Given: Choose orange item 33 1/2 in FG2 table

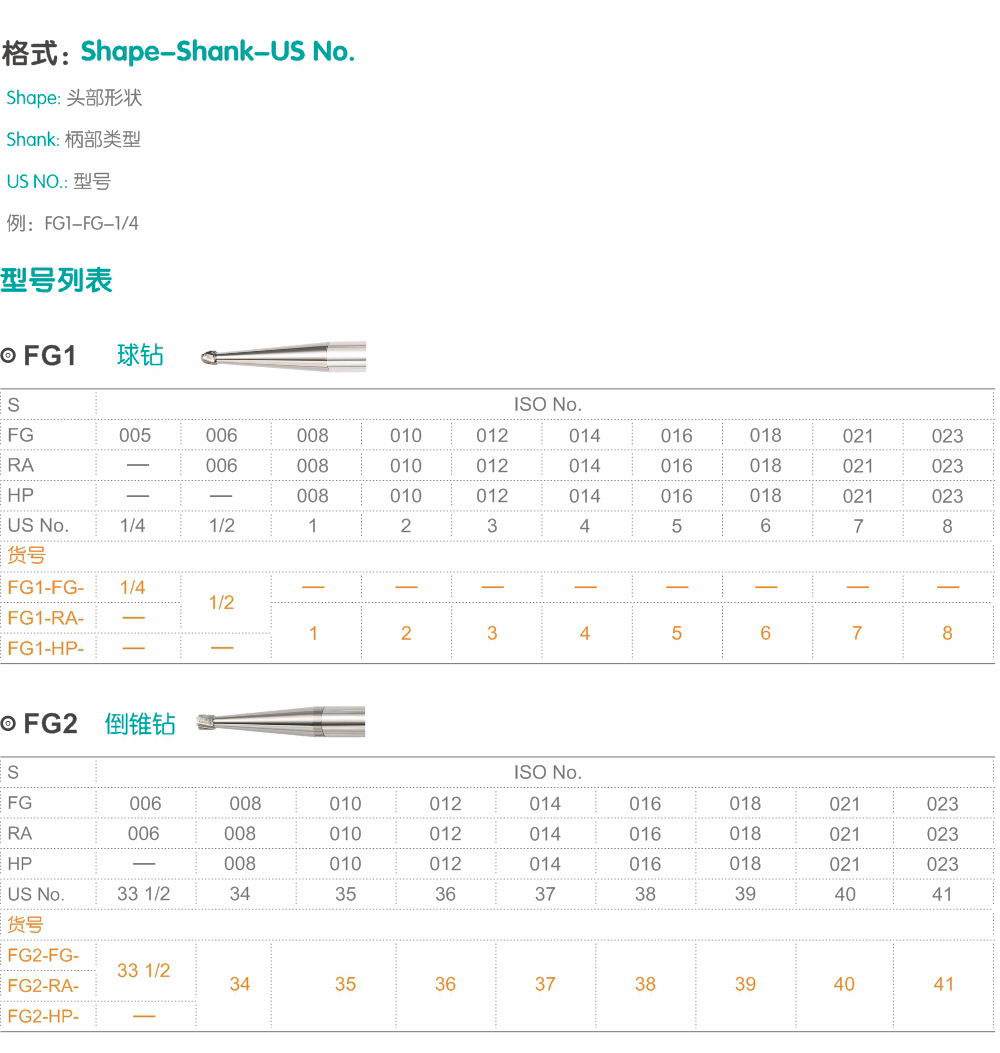Looking at the screenshot, I should click(x=144, y=970).
